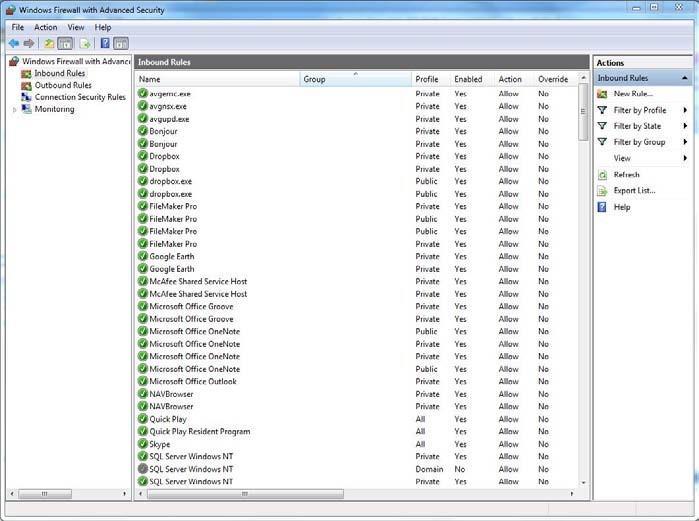Sort by the Enabled column header
The image size is (699, 521).
472,79
